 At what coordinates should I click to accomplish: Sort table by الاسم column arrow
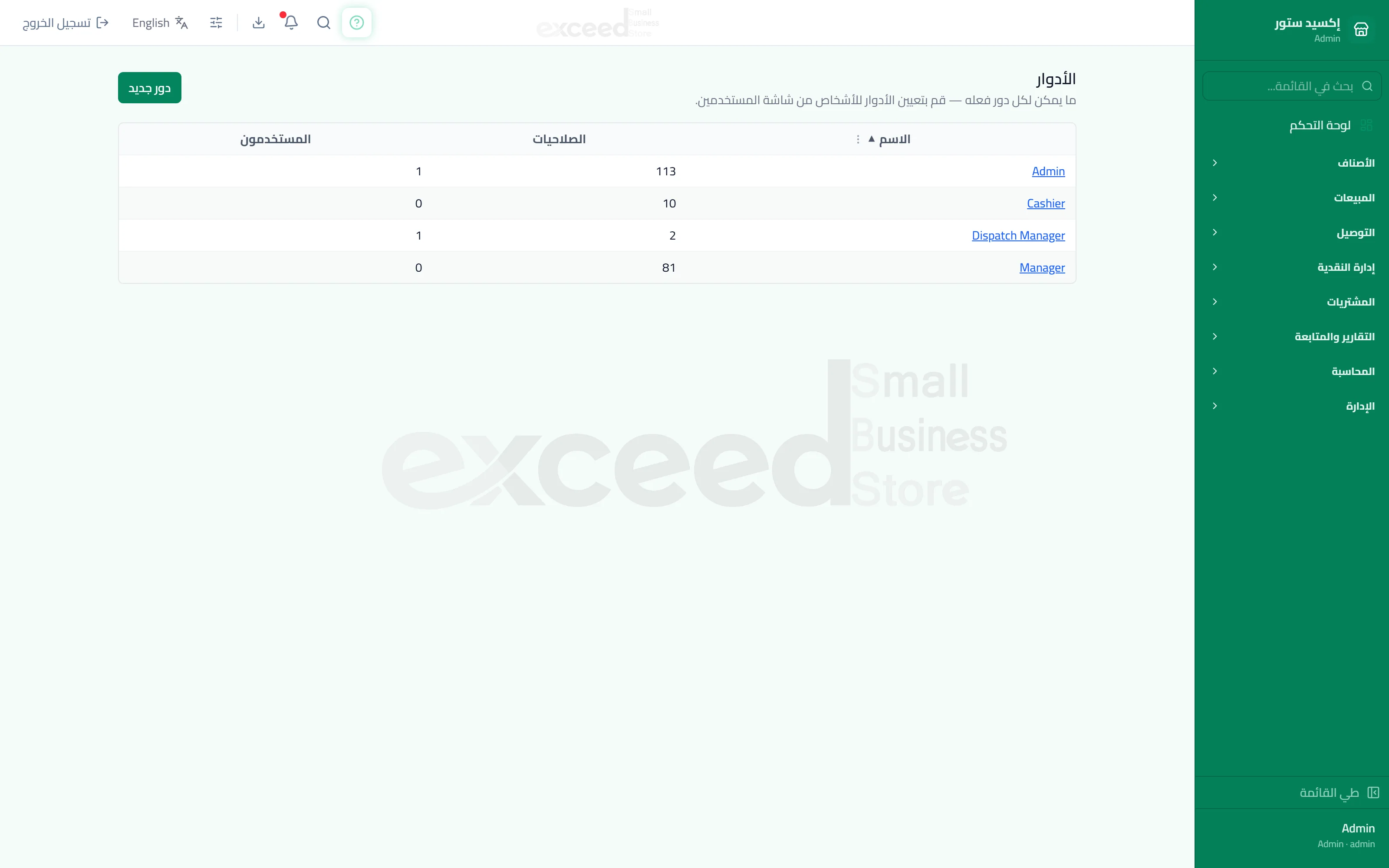tap(871, 139)
